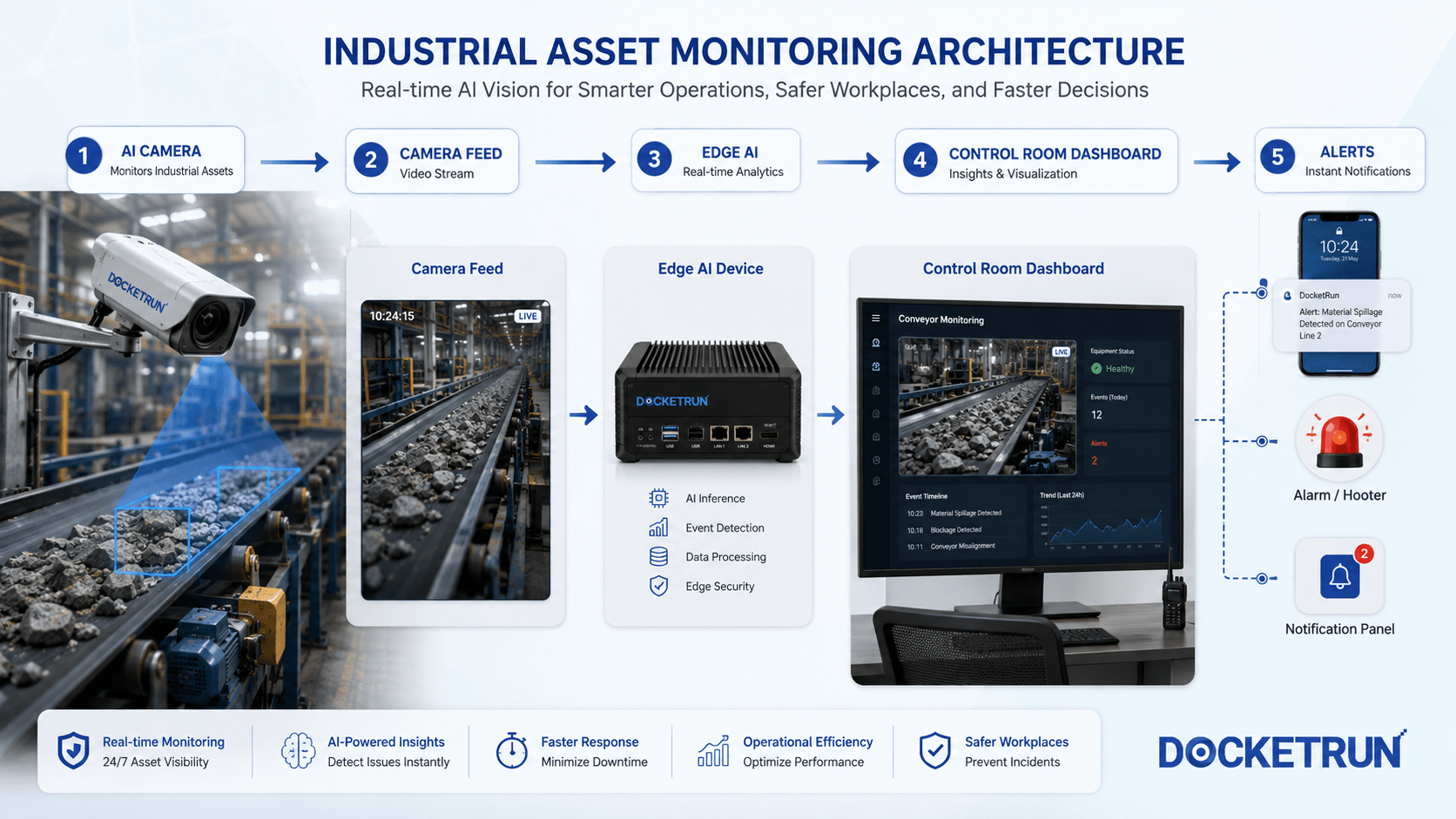This screenshot has width=1456, height=819.
Task: Select the 10:11 Conveyor Misalignment event
Action: [x=952, y=547]
